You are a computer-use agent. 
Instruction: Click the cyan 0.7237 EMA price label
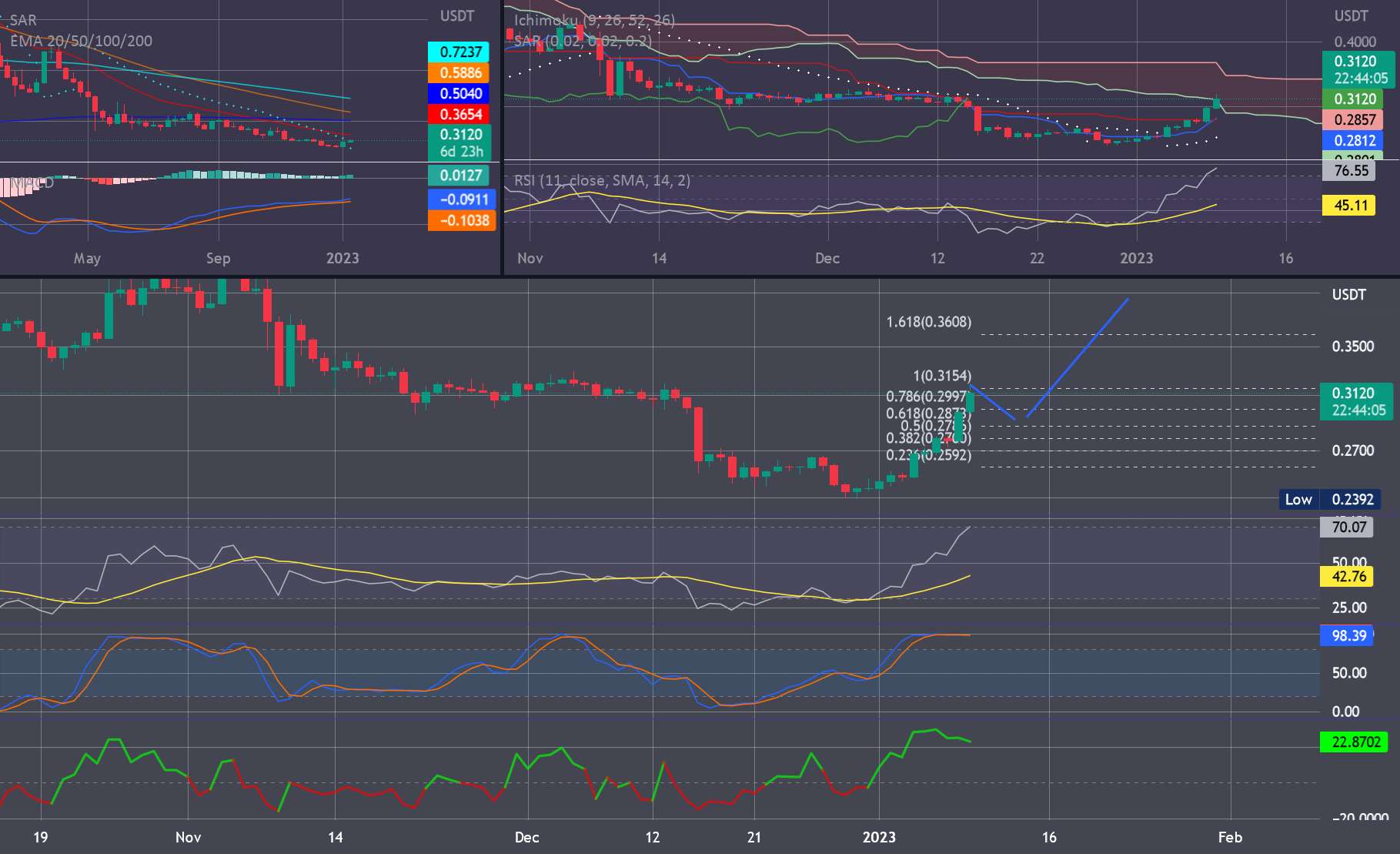tap(460, 52)
